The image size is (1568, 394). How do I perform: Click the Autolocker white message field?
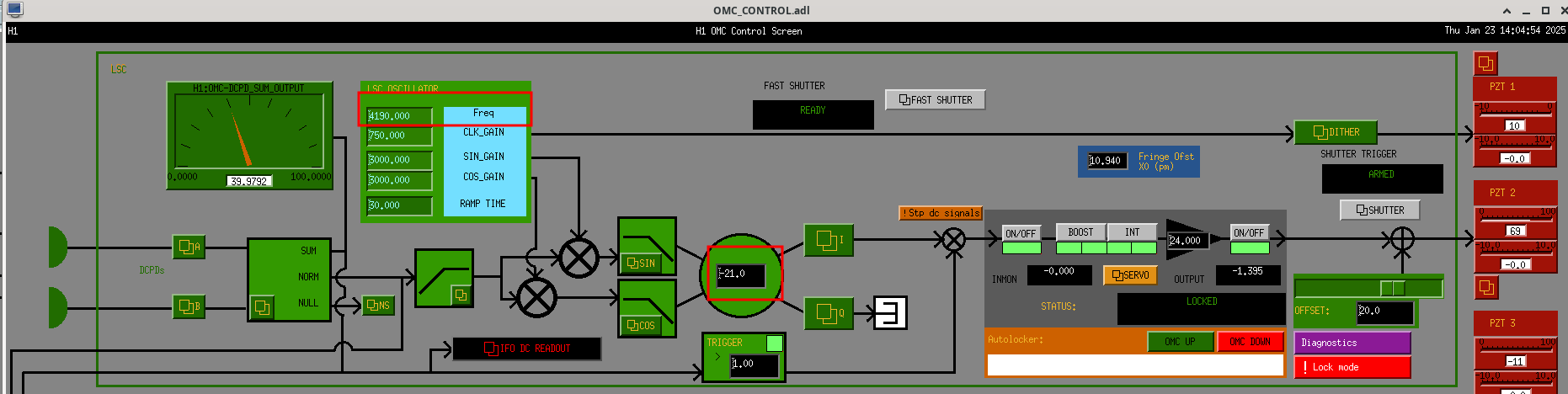[1134, 365]
